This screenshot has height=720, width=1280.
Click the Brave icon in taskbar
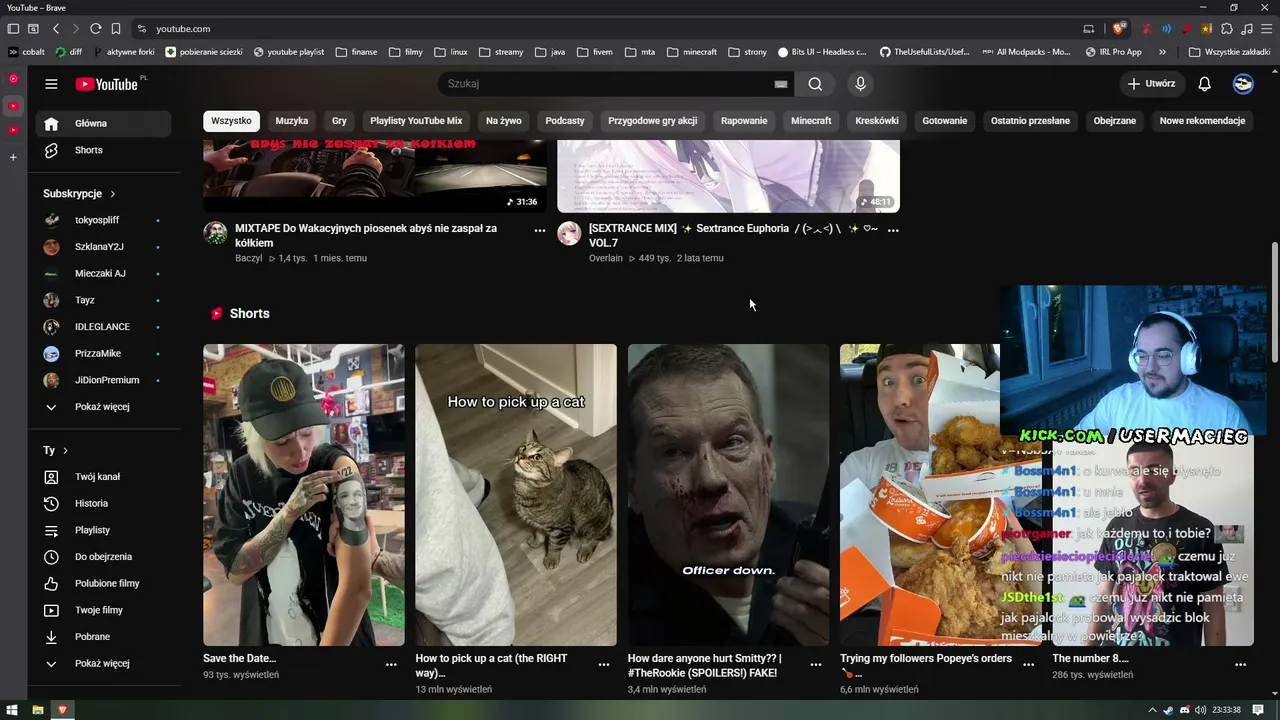62,710
